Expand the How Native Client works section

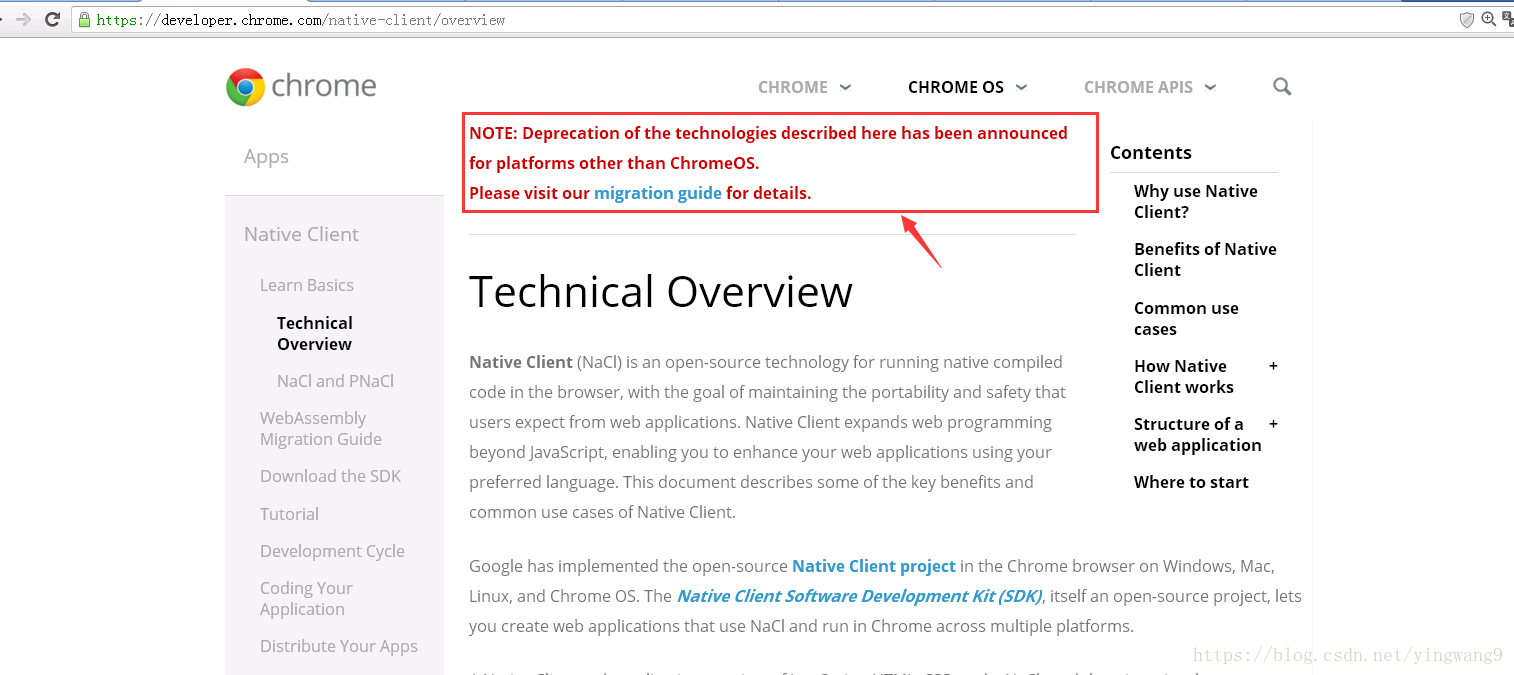coord(1273,366)
